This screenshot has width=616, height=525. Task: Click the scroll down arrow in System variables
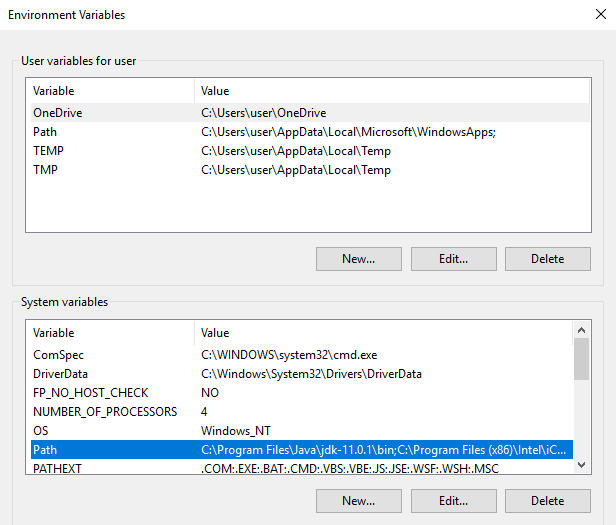click(581, 465)
